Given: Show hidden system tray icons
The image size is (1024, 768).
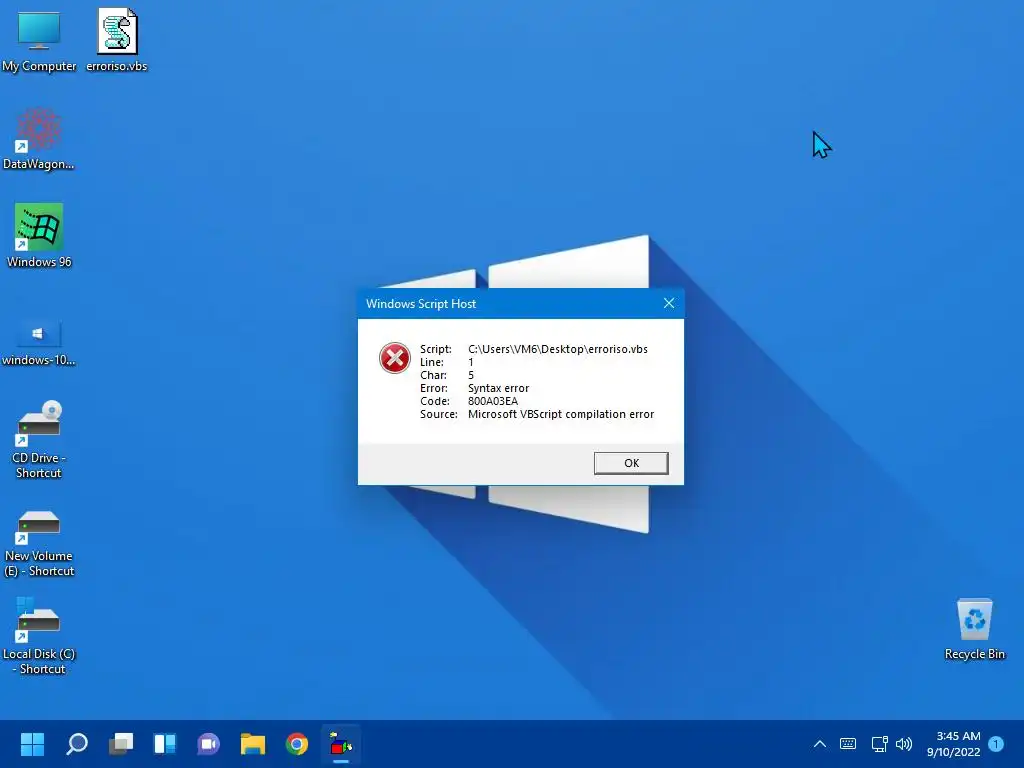Looking at the screenshot, I should (x=820, y=744).
